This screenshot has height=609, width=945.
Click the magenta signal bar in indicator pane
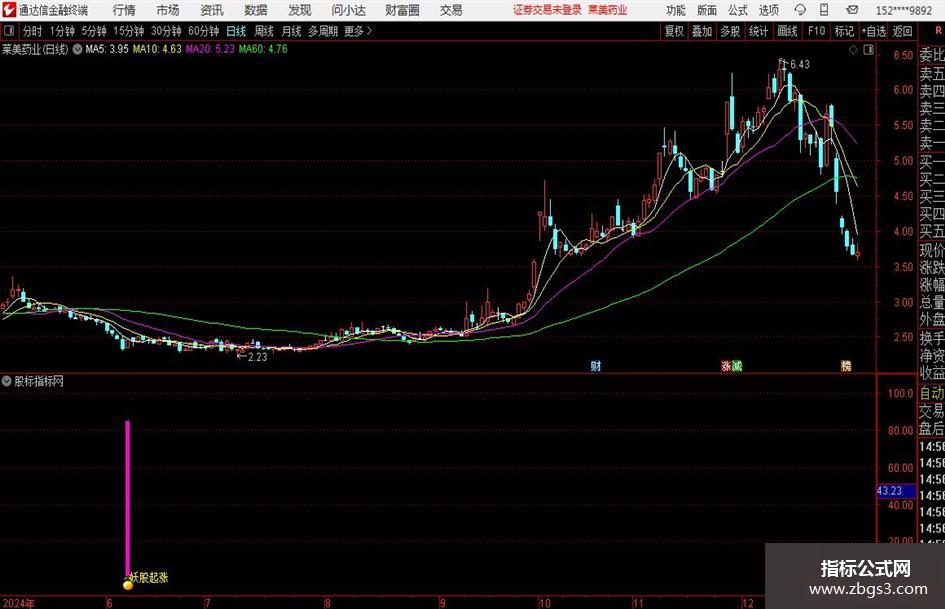point(128,498)
